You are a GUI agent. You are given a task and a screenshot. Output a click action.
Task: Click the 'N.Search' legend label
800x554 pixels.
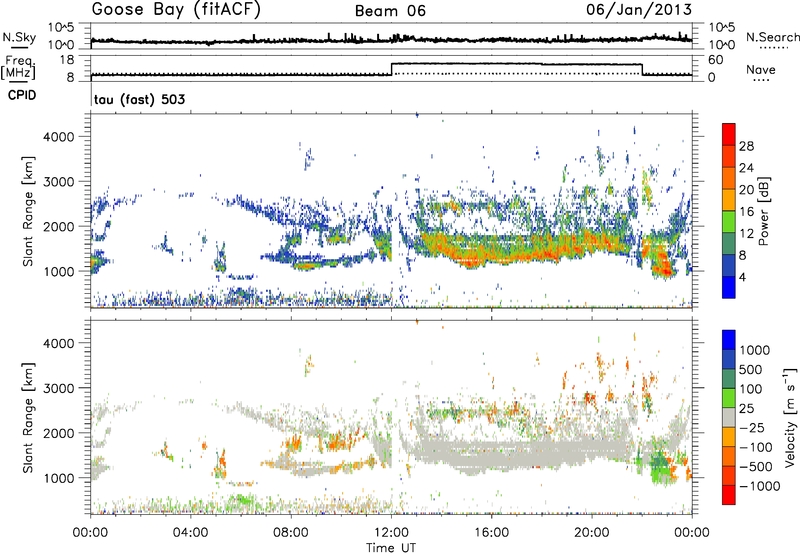[772, 37]
